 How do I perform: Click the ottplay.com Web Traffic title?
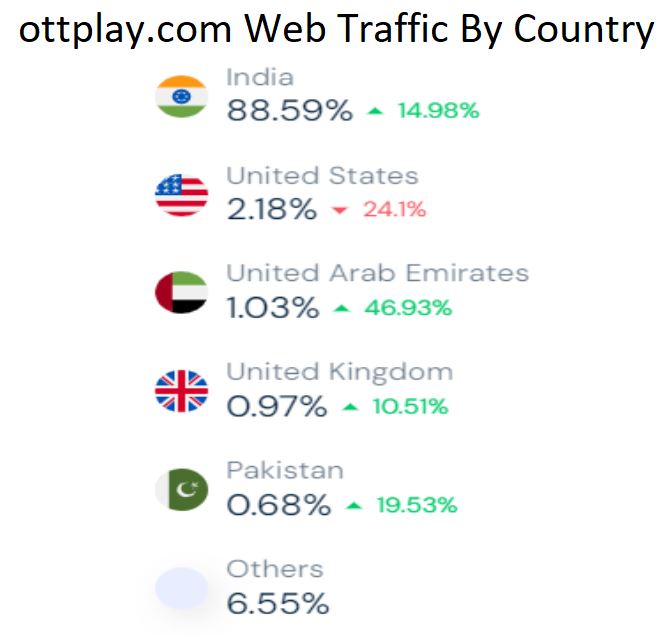point(335,30)
